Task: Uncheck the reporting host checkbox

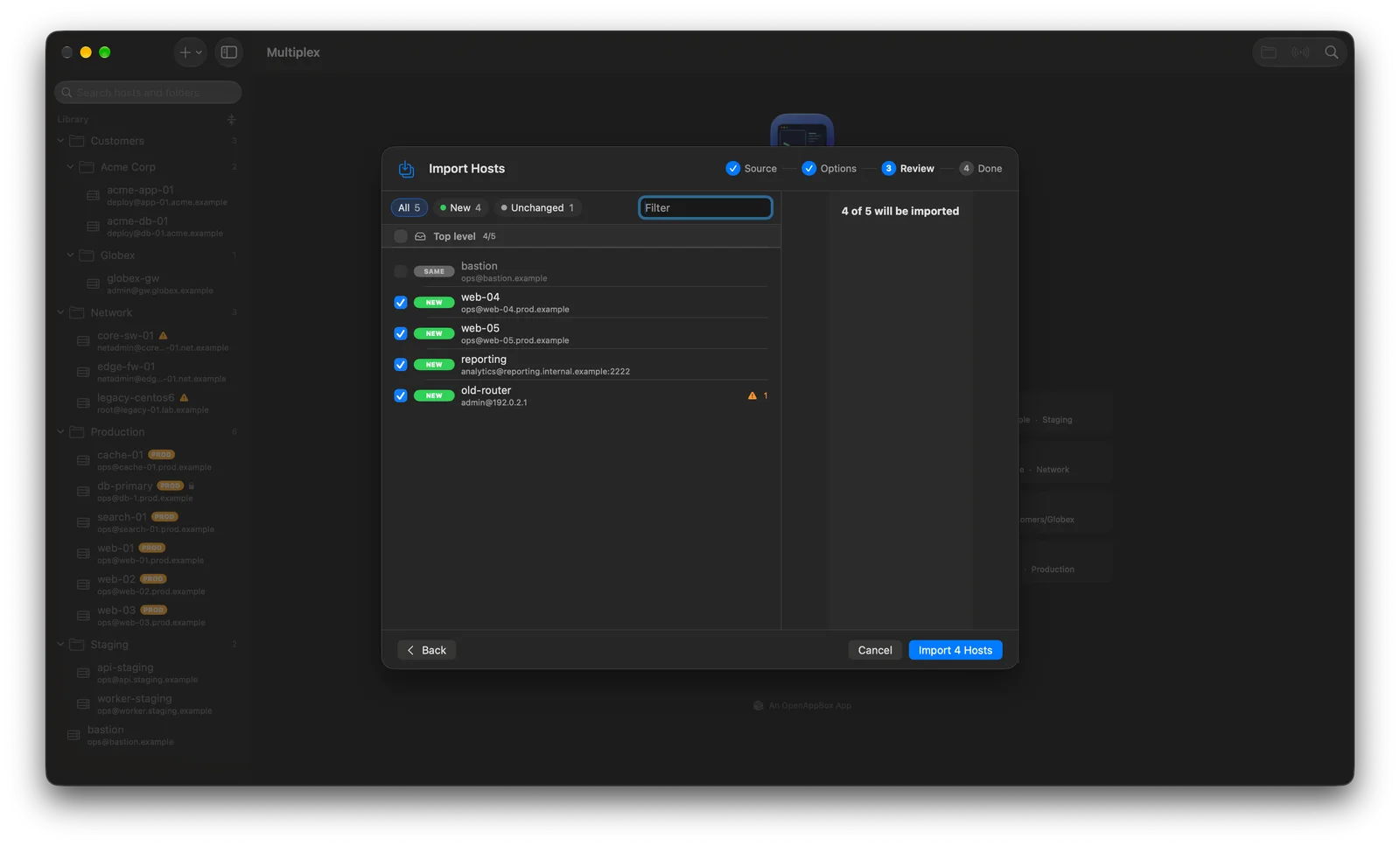Action: coord(401,365)
